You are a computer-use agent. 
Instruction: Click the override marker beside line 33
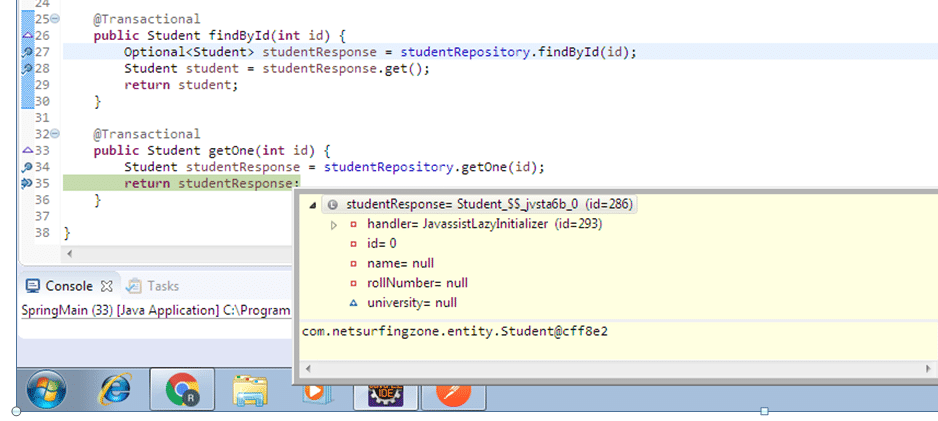[x=26, y=151]
